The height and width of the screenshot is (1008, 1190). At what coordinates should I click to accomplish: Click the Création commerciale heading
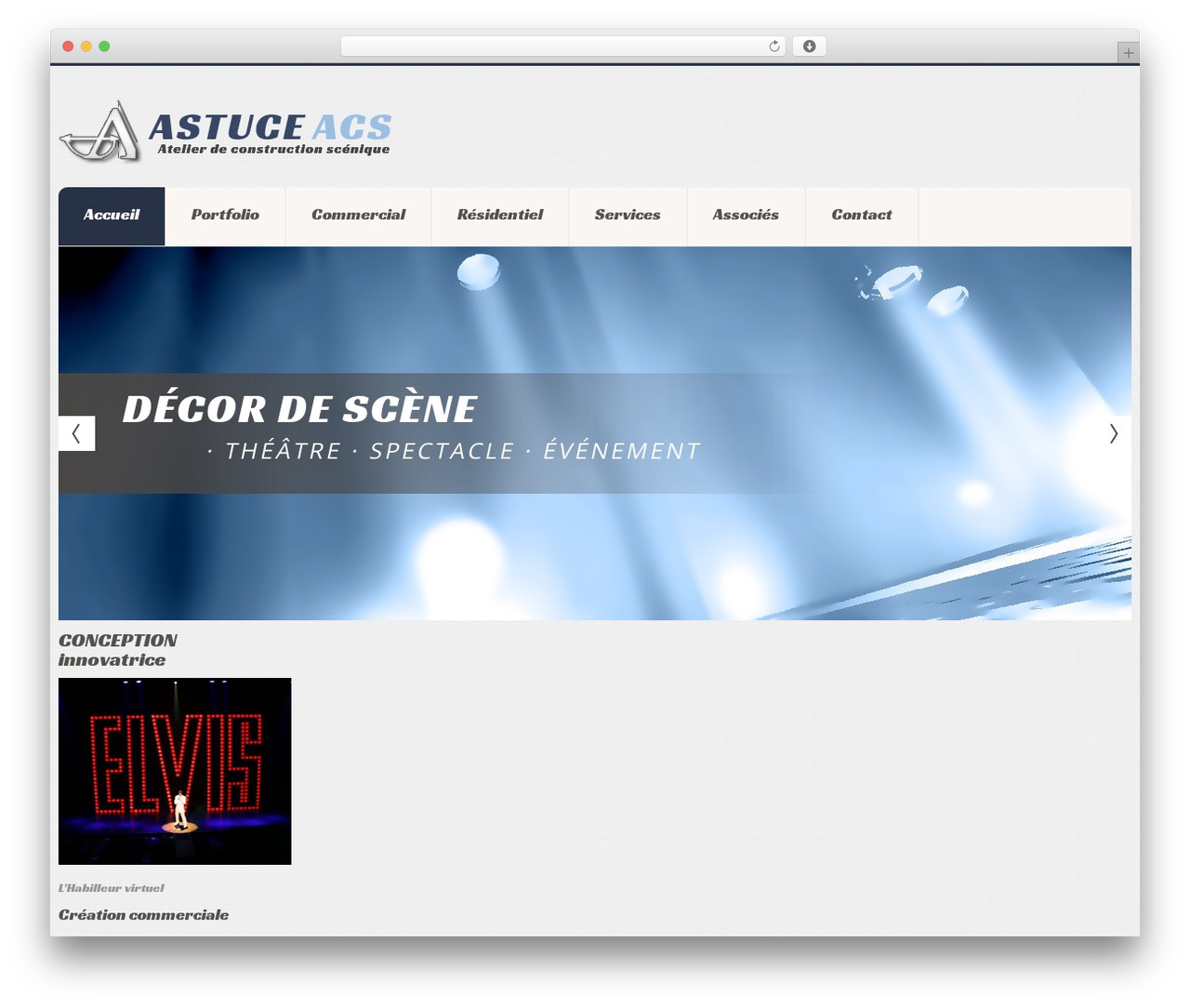coord(143,915)
